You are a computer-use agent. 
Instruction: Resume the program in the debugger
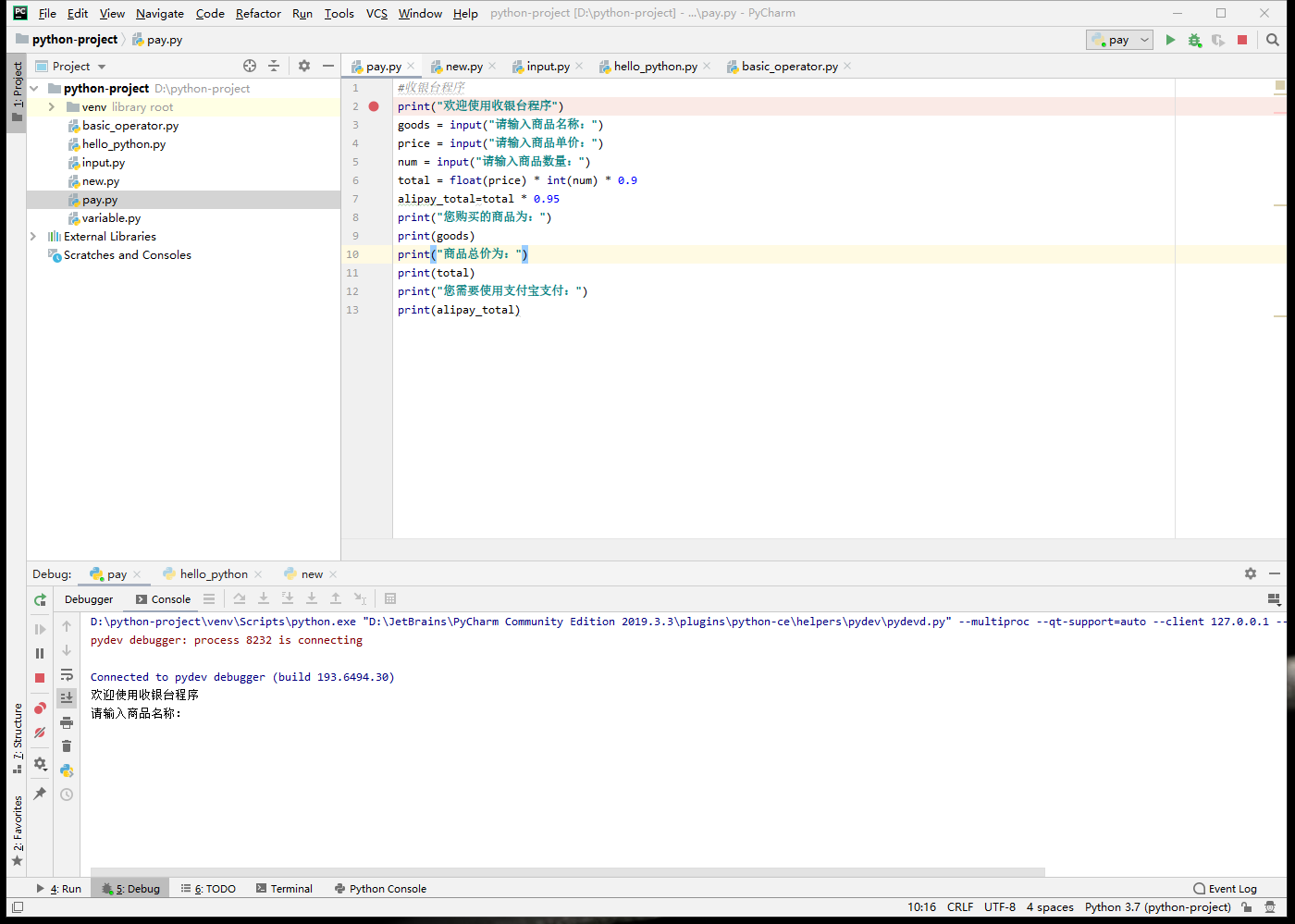pyautogui.click(x=40, y=629)
